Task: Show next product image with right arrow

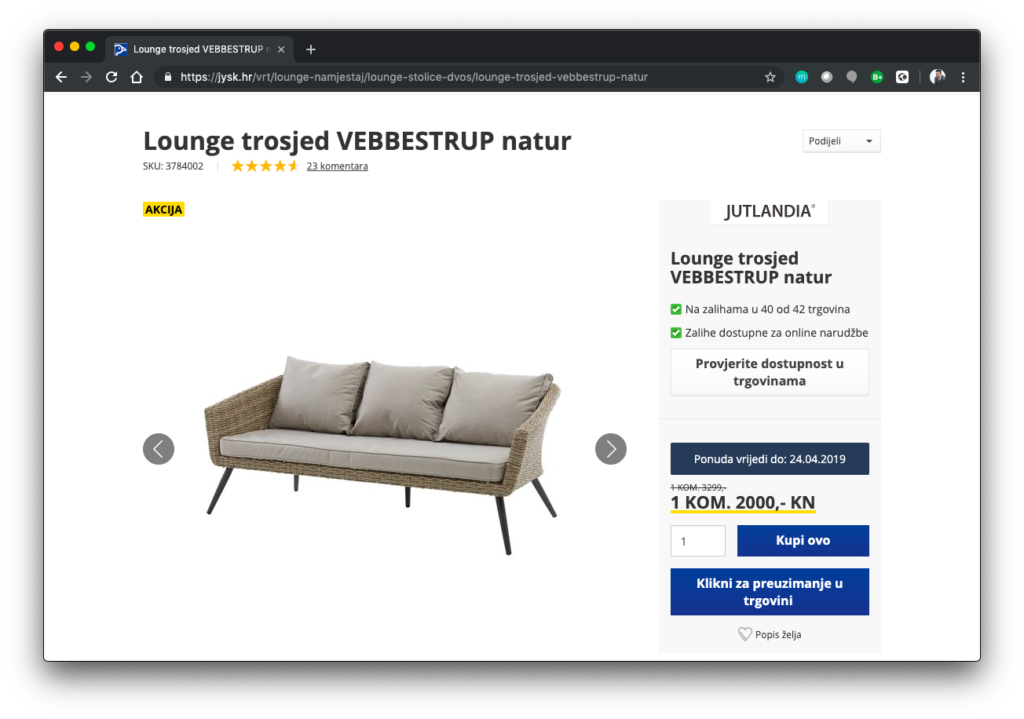Action: tap(611, 449)
